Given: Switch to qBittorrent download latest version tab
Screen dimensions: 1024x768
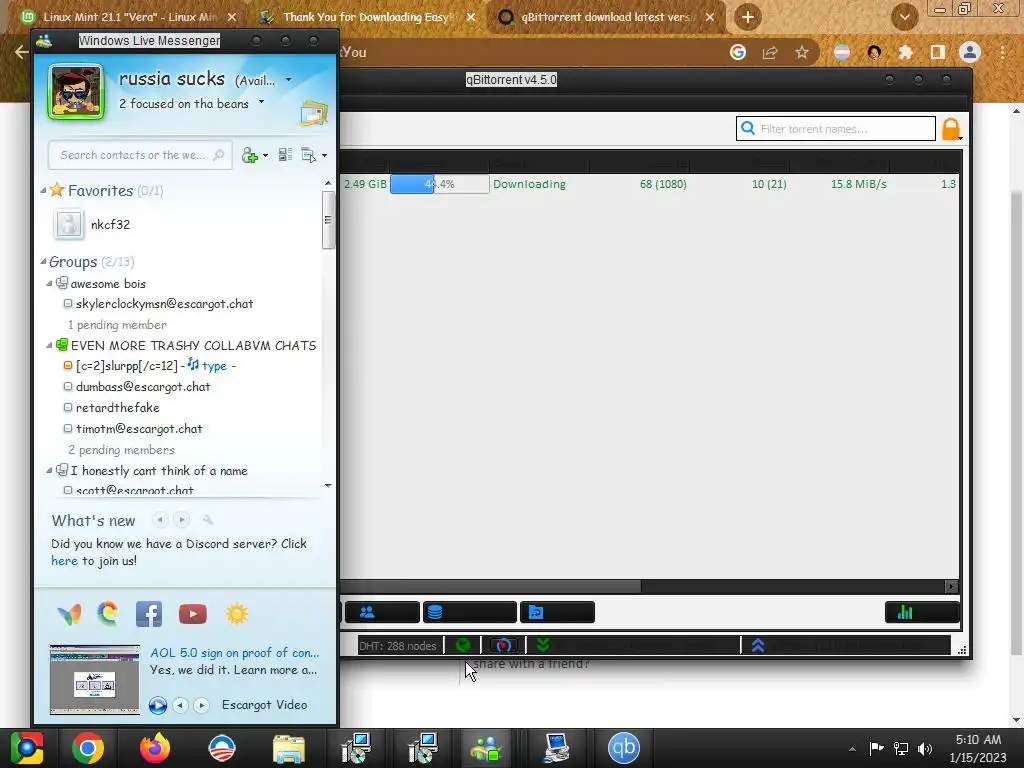Looking at the screenshot, I should [x=605, y=17].
